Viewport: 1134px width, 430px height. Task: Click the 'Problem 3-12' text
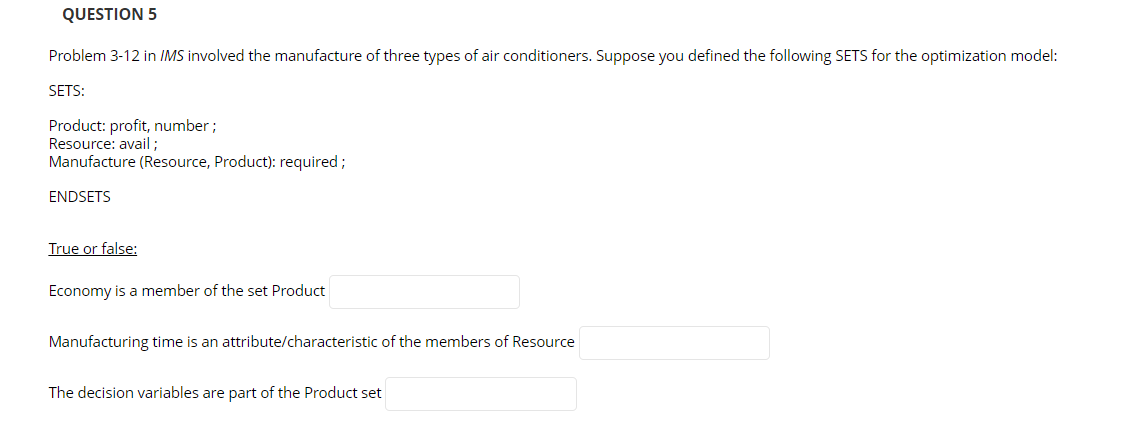pos(93,56)
